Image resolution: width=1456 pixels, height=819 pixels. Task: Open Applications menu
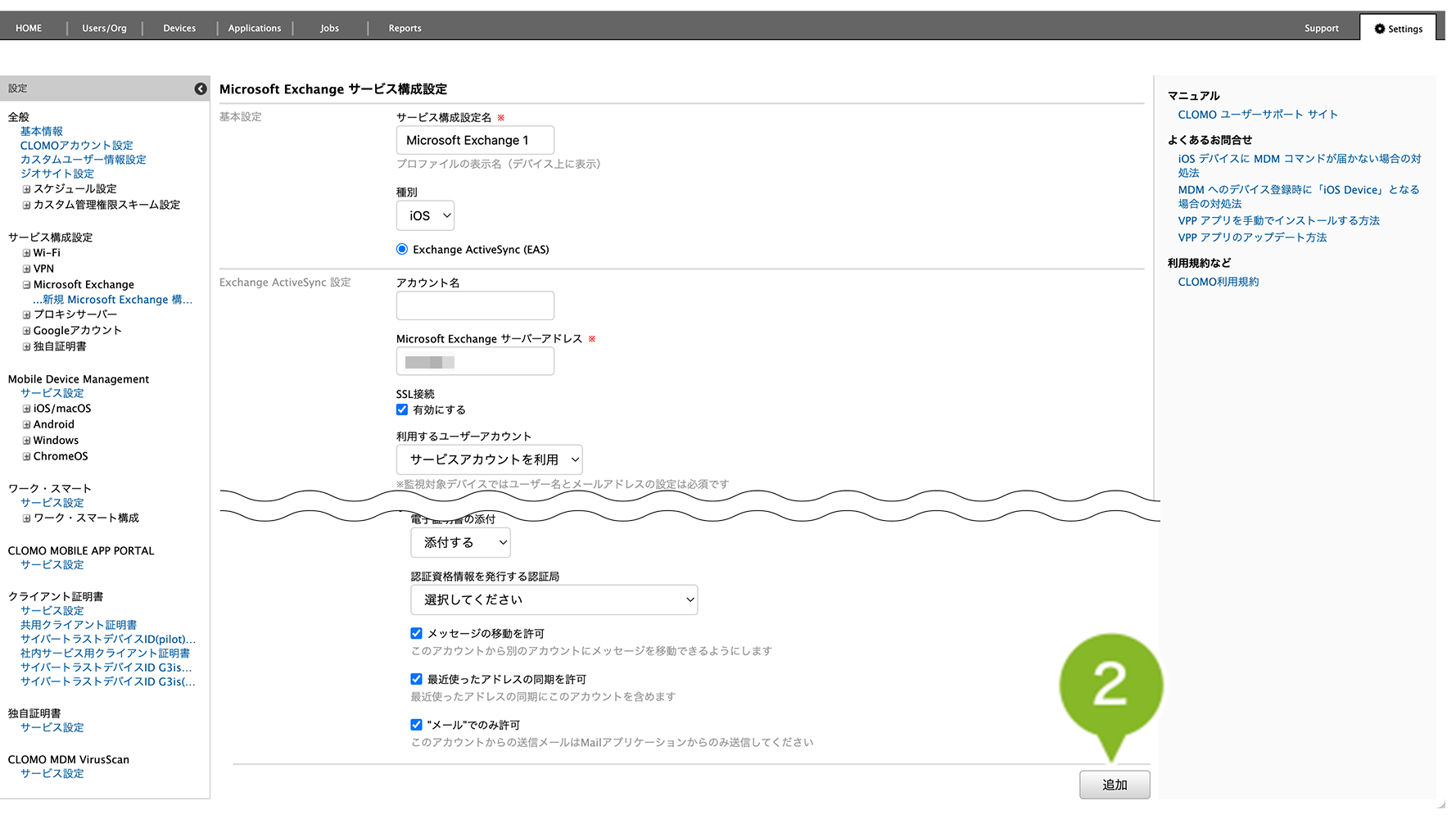255,28
